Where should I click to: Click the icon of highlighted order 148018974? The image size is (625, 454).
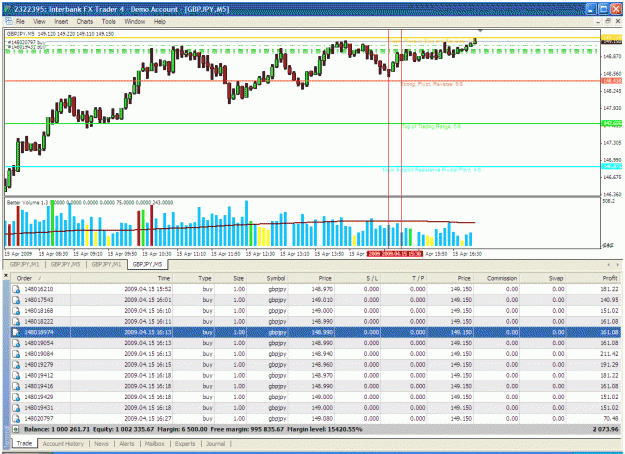(16, 332)
